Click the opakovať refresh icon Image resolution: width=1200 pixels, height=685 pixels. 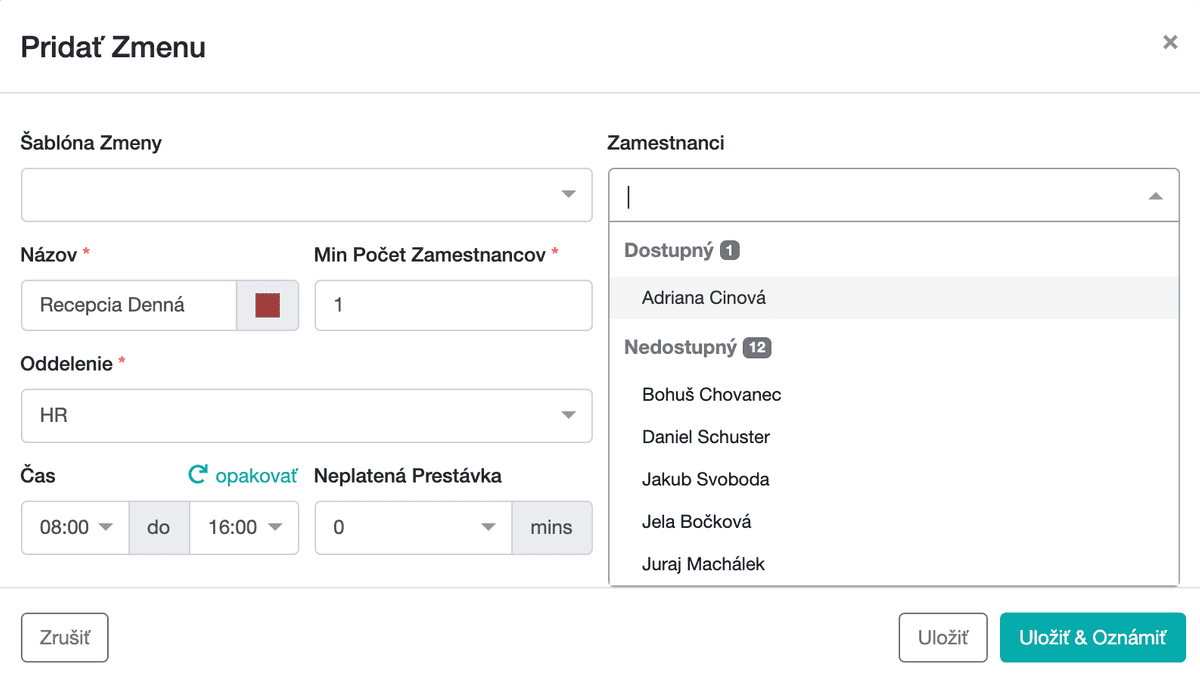click(x=198, y=475)
